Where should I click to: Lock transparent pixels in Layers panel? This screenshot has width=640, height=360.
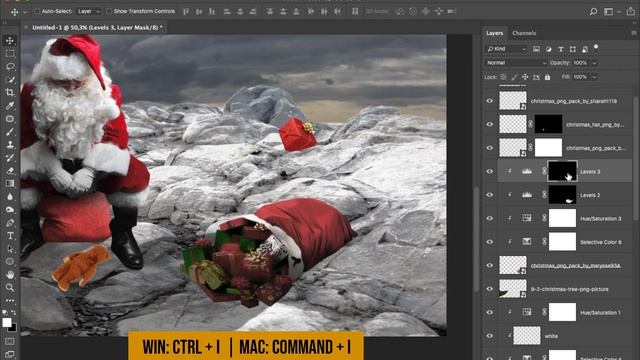pyautogui.click(x=503, y=77)
